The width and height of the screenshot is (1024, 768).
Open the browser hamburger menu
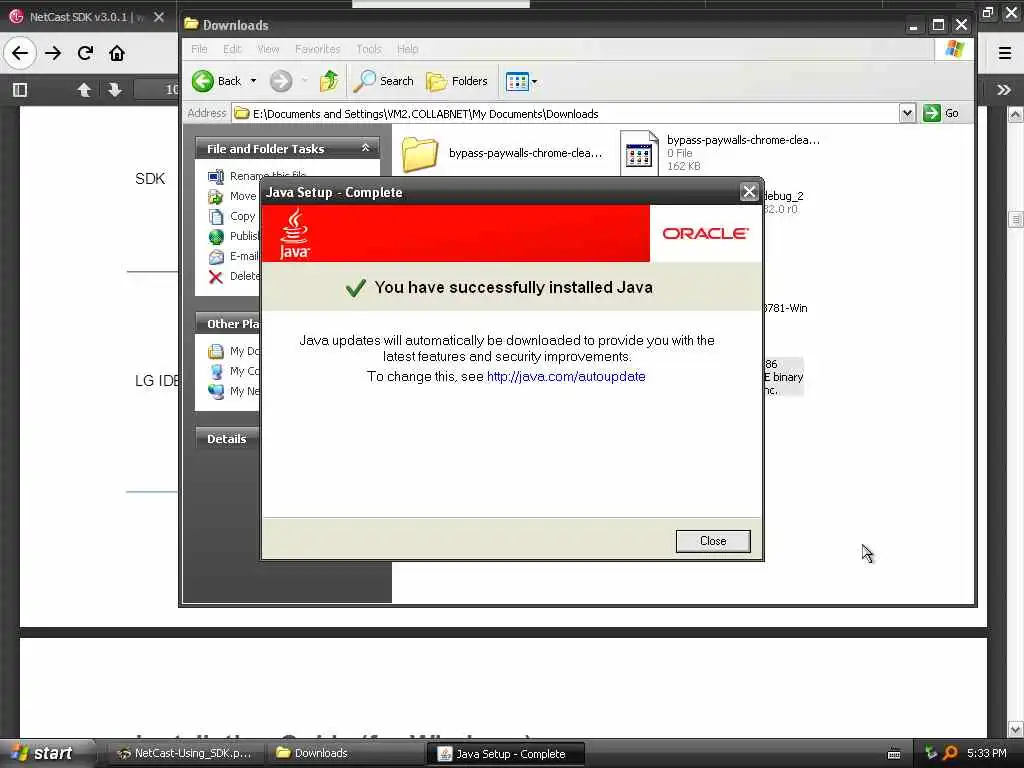[1005, 54]
